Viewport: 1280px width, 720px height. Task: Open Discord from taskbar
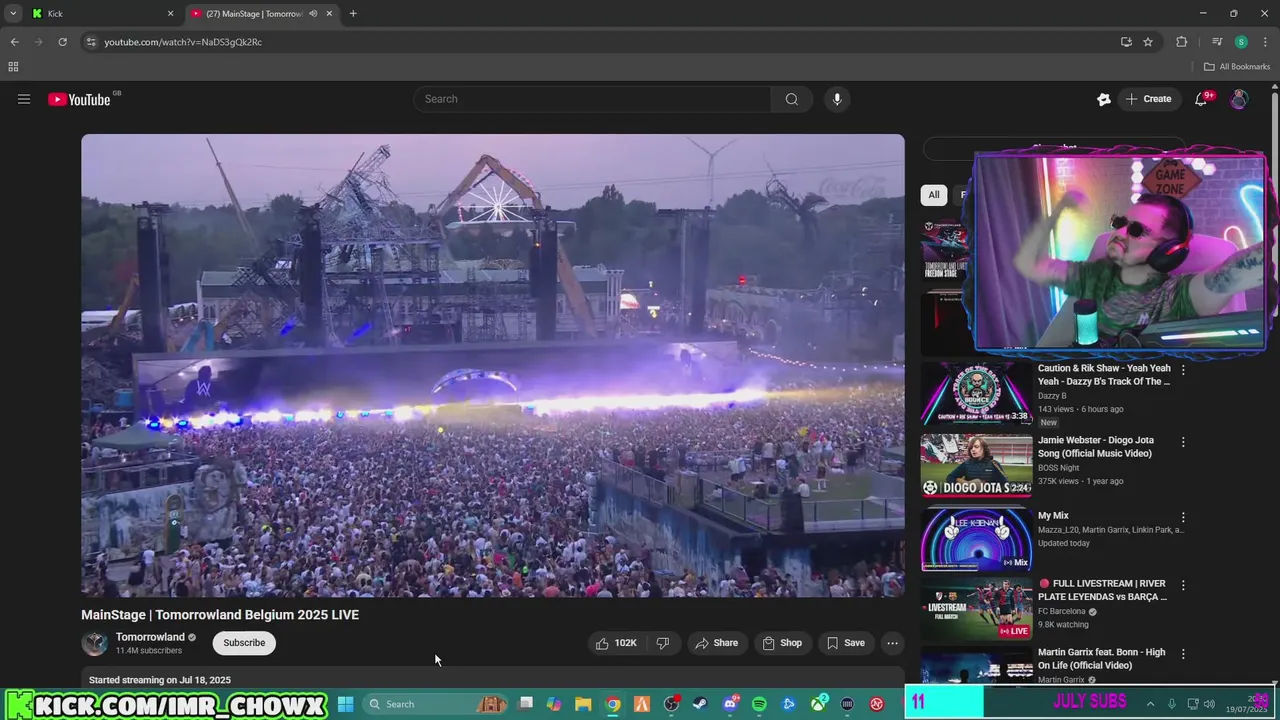(x=730, y=704)
